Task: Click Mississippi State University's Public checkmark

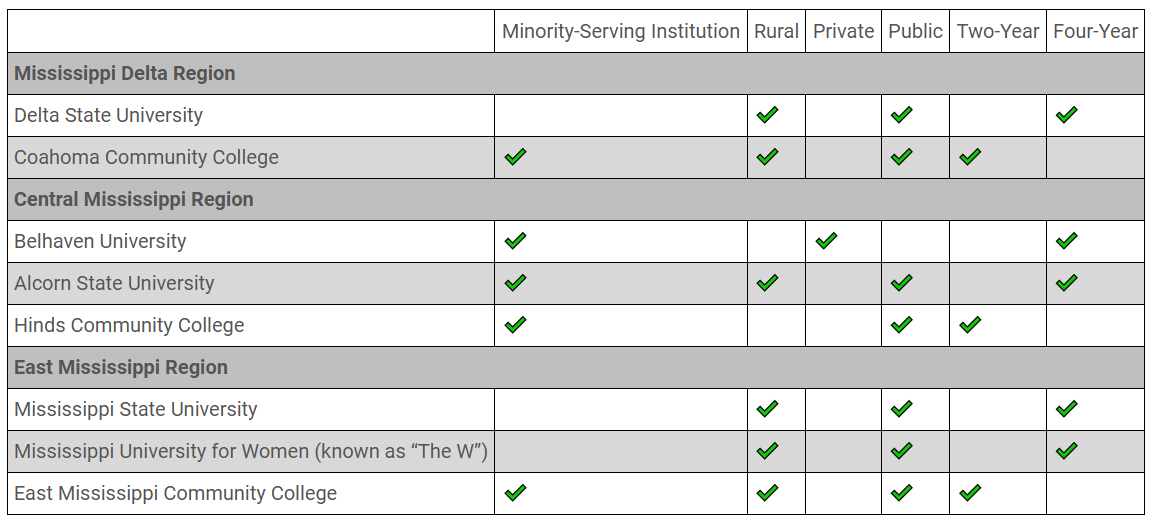Action: pyautogui.click(x=901, y=408)
